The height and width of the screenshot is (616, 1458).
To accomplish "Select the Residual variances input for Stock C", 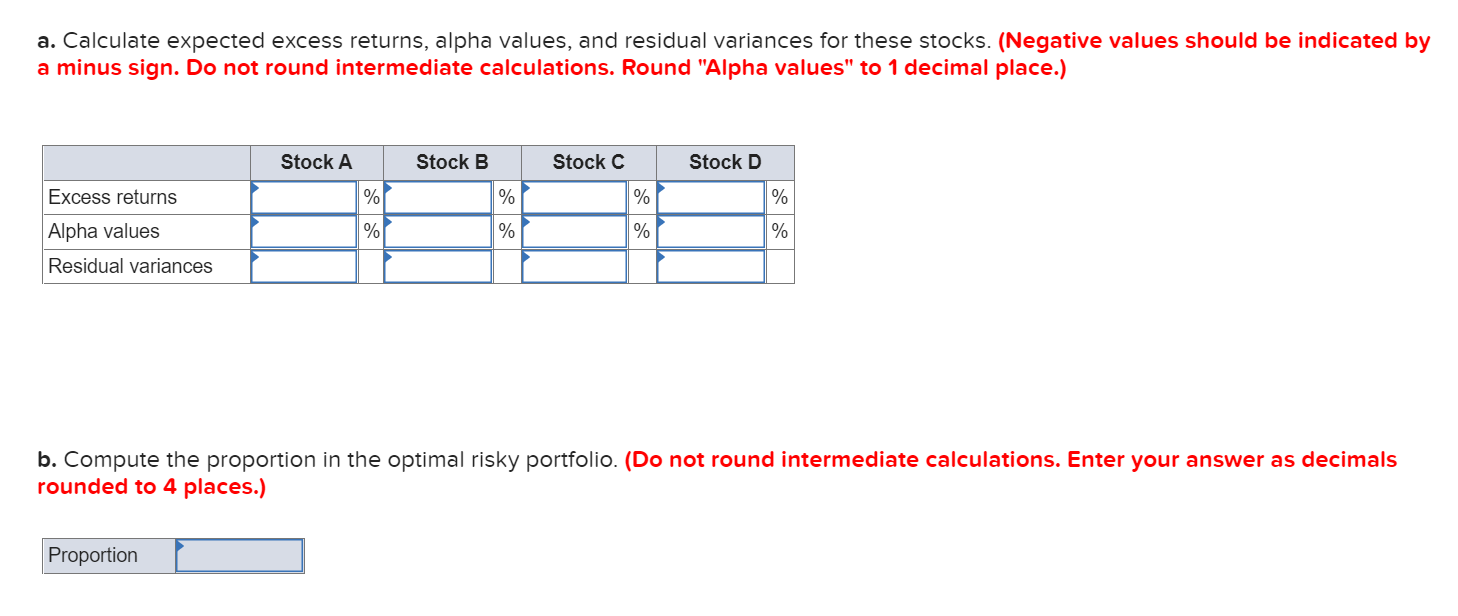I will point(573,265).
